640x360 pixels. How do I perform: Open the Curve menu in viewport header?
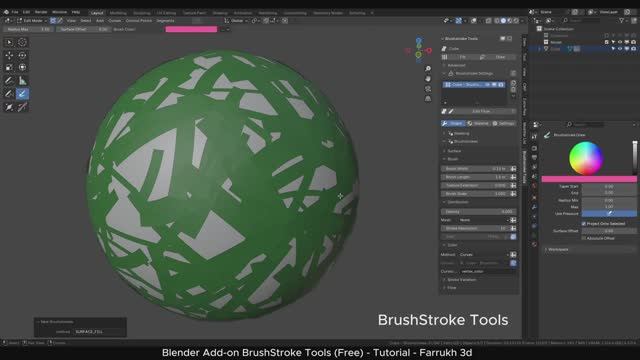pyautogui.click(x=114, y=20)
